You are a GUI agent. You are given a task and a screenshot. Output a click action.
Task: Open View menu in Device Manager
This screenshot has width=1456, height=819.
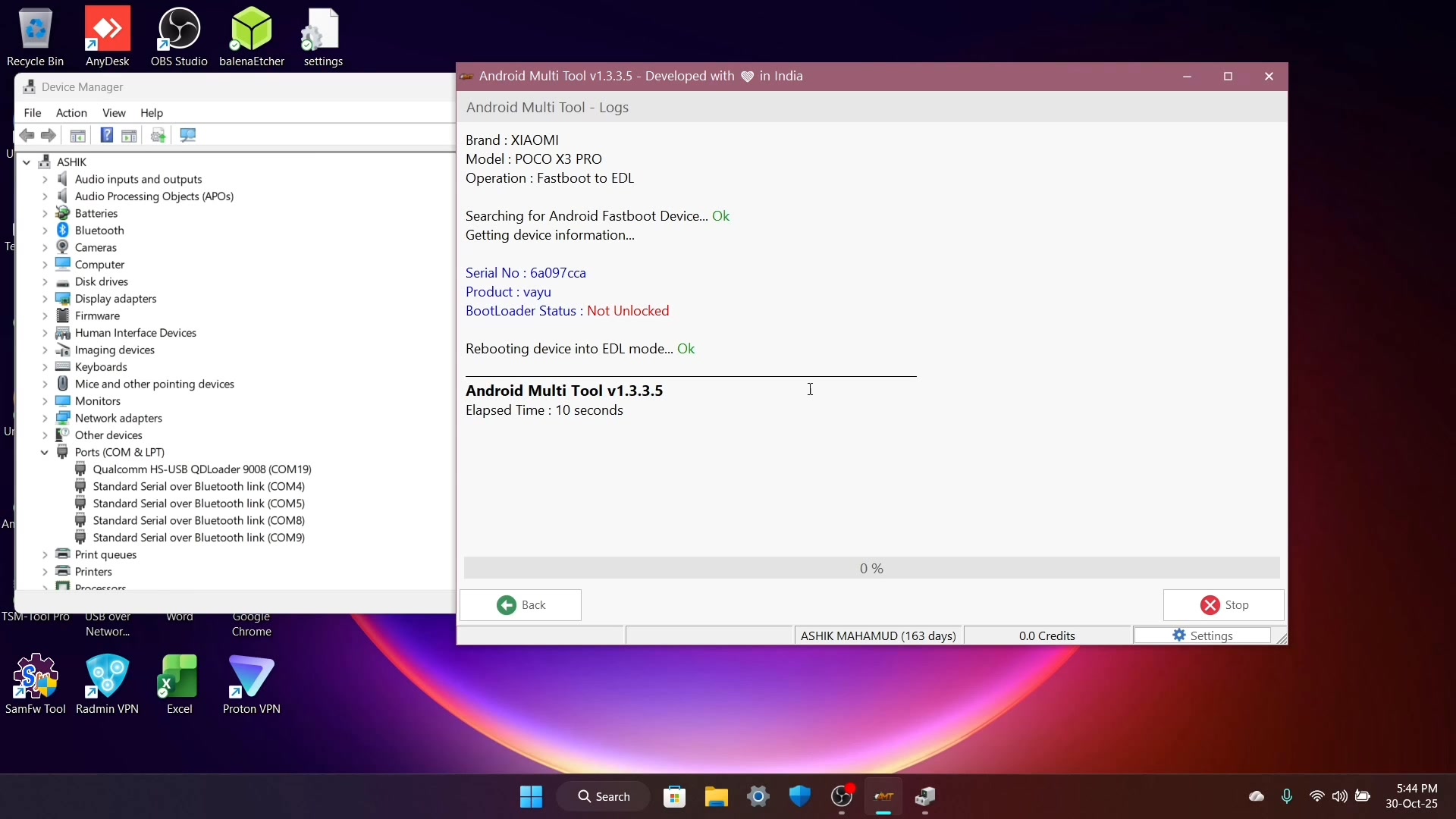click(x=114, y=113)
